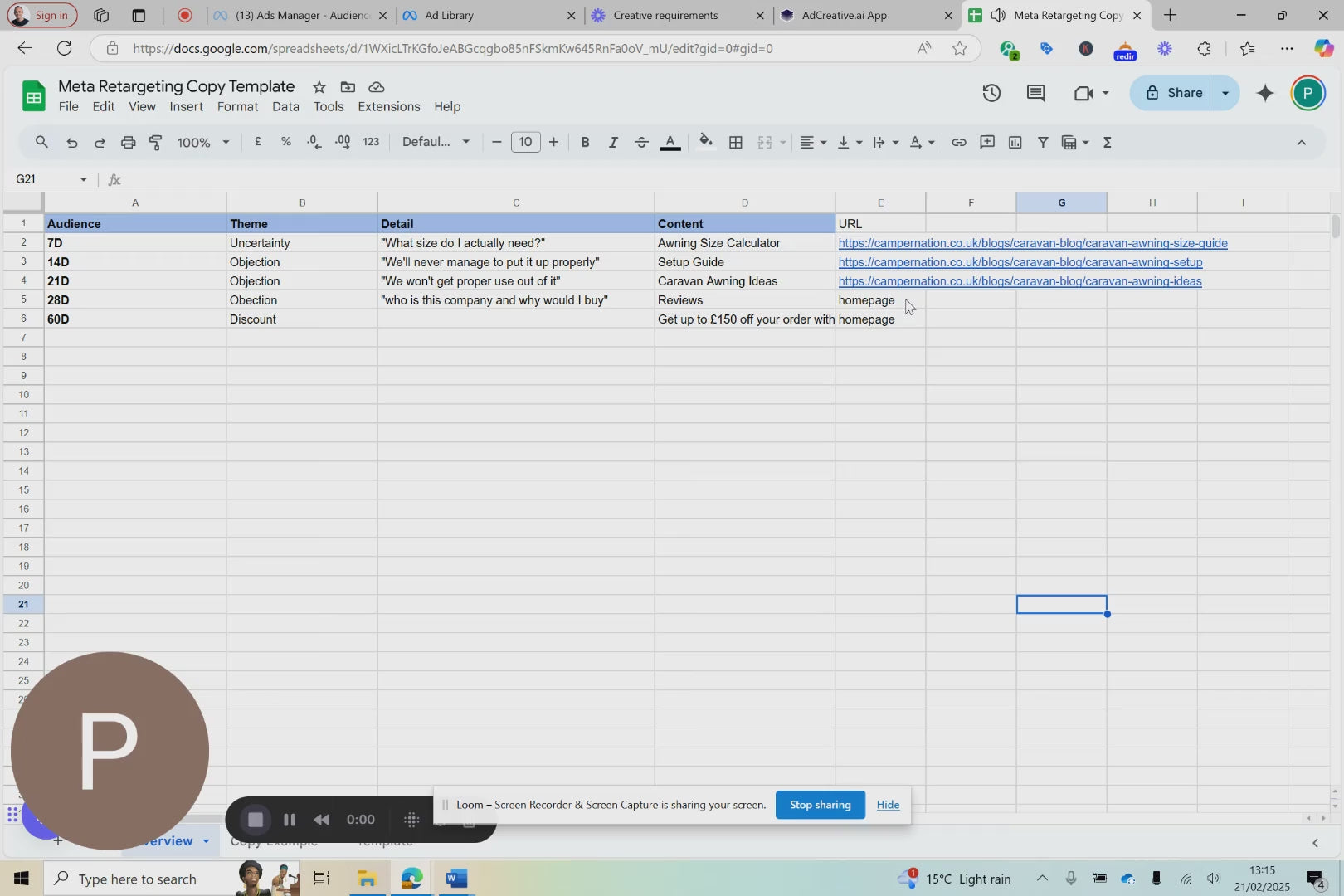Expand the font family dropdown
Viewport: 1344px width, 896px height.
[x=436, y=143]
